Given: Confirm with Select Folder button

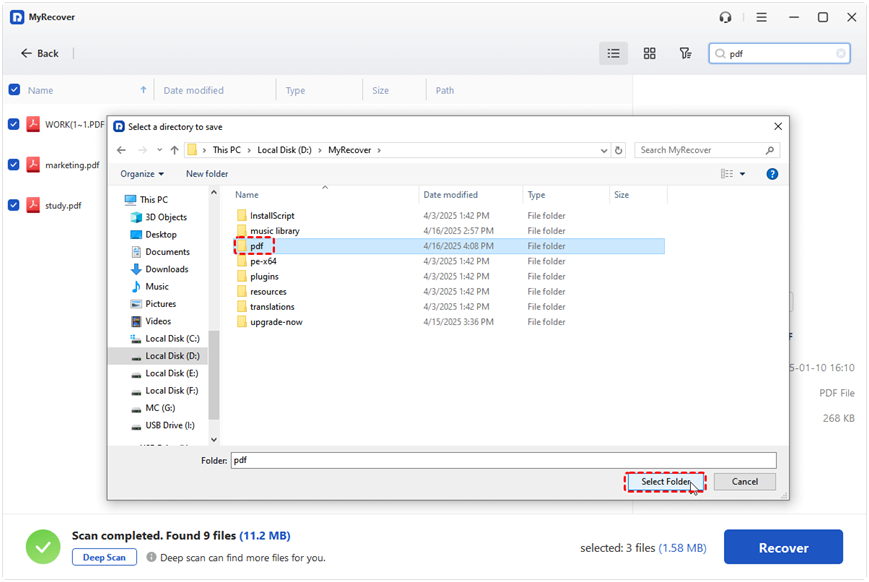Looking at the screenshot, I should [665, 482].
